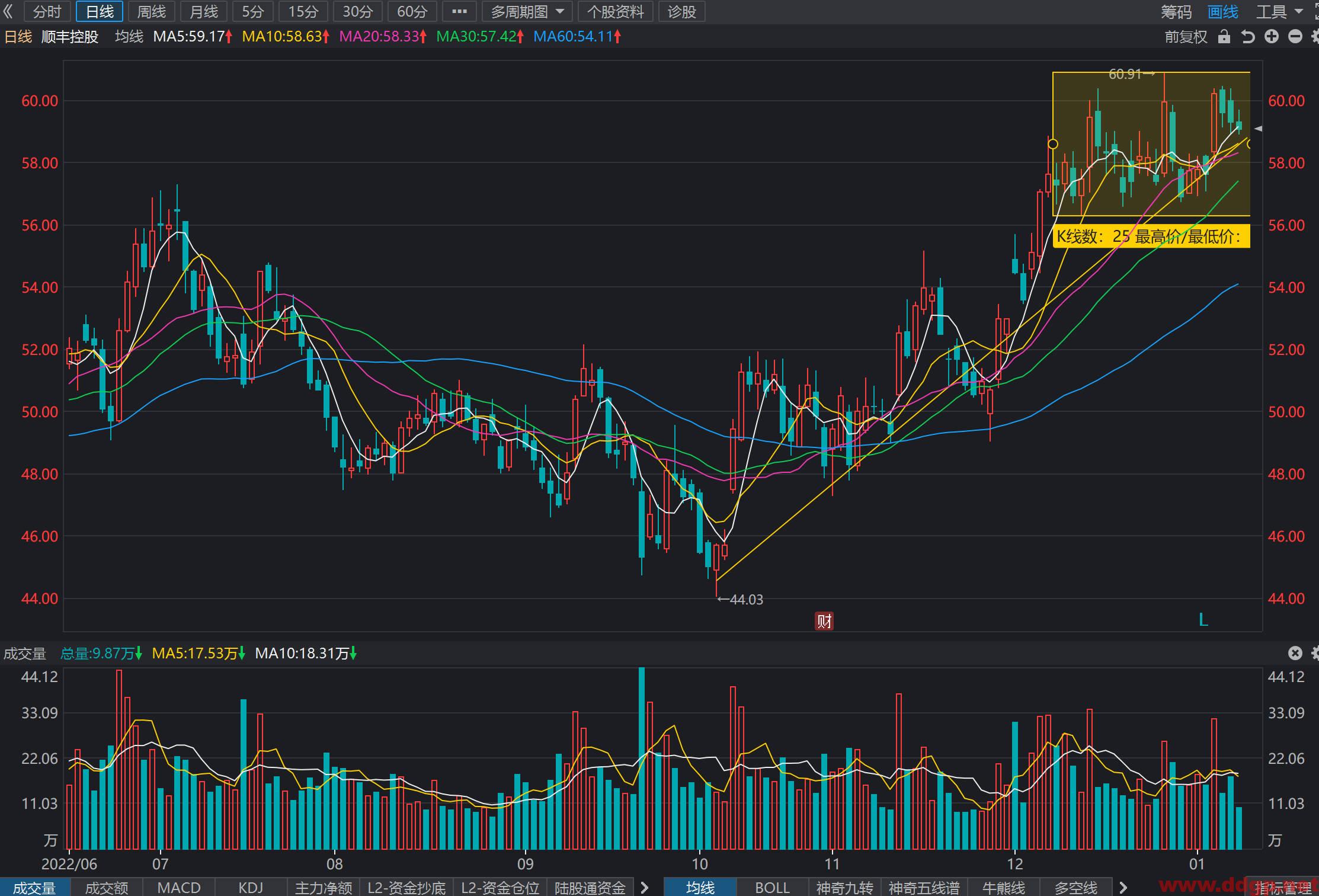
Task: Select the 多空线 indicator tab
Action: pyautogui.click(x=1076, y=887)
